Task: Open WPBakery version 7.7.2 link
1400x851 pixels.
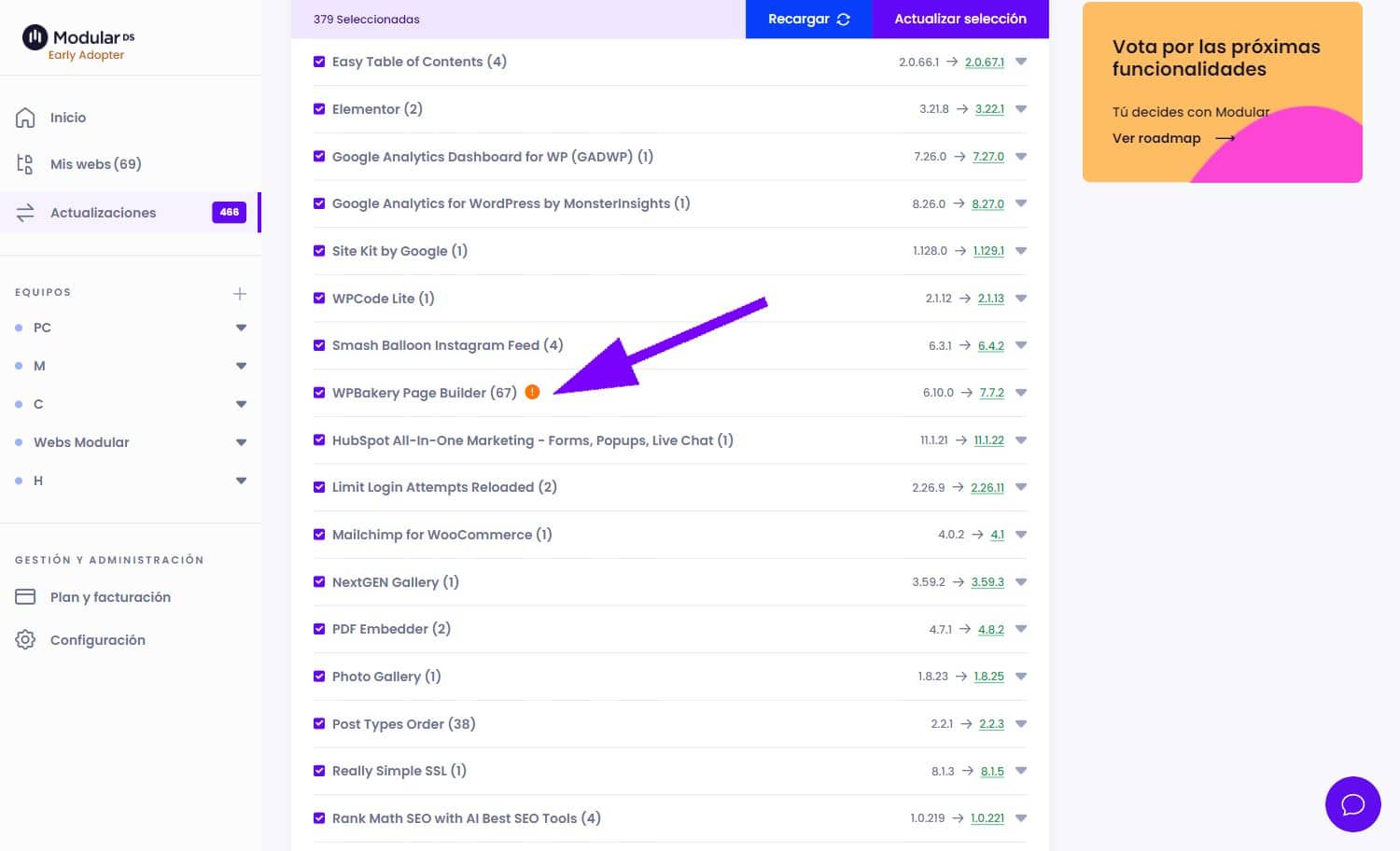Action: tap(991, 393)
